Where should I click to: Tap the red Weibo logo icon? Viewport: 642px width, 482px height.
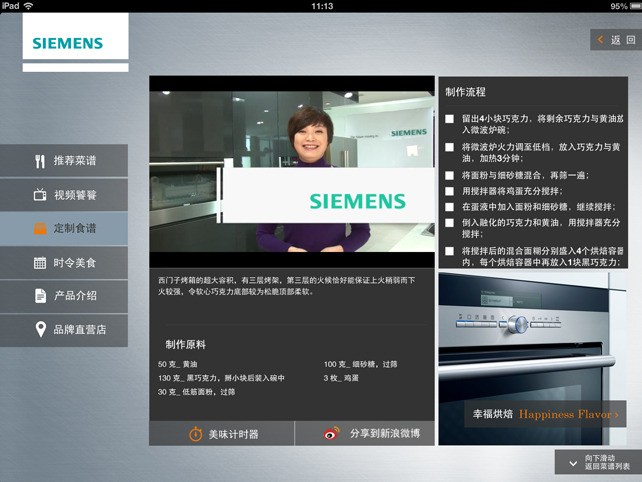[332, 434]
